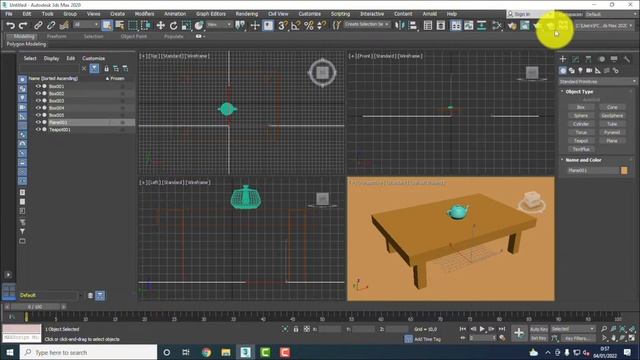Activate the Select and Link tool
The width and height of the screenshot is (640, 360).
point(38,25)
